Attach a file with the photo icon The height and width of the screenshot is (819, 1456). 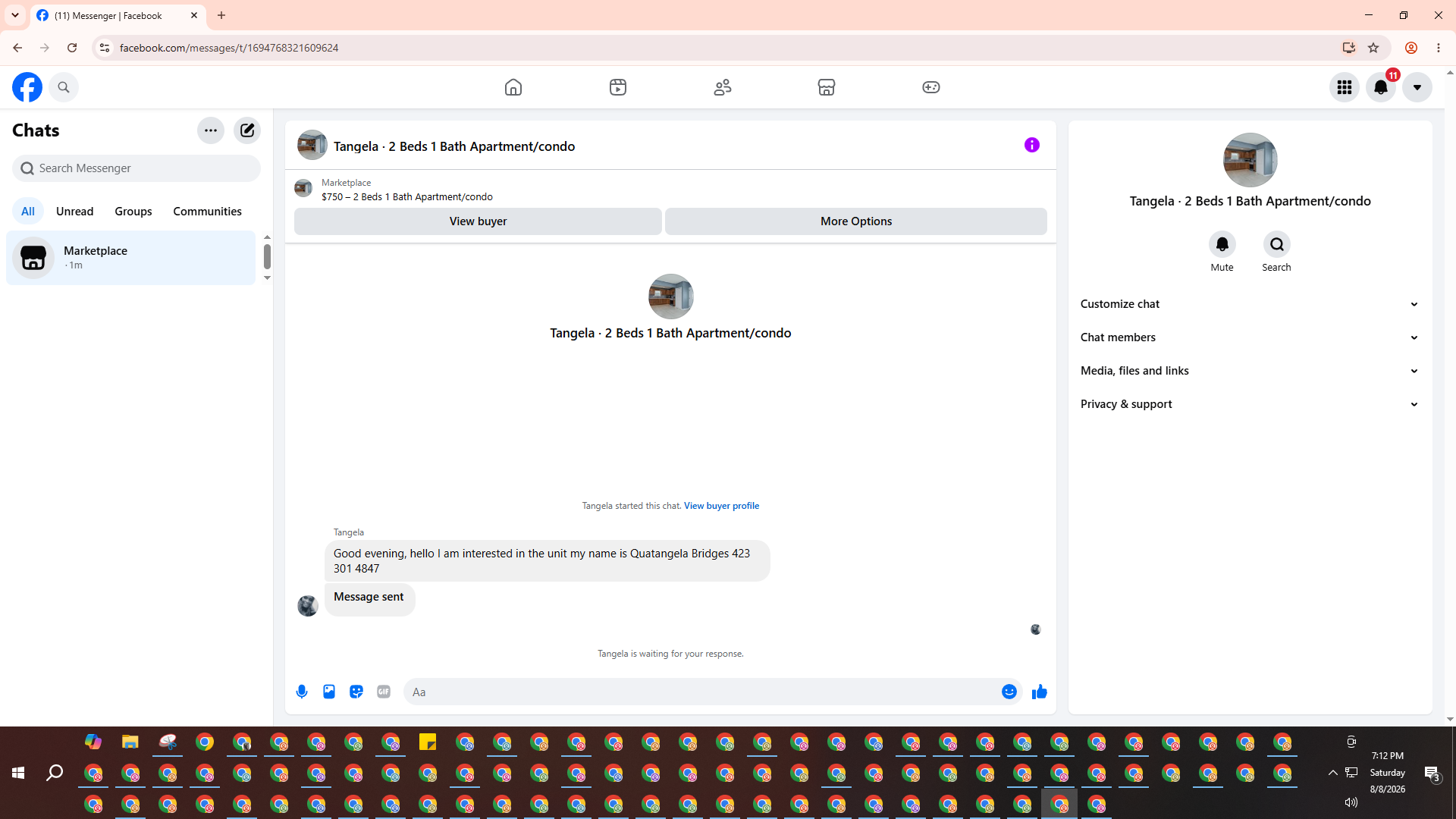coord(329,692)
